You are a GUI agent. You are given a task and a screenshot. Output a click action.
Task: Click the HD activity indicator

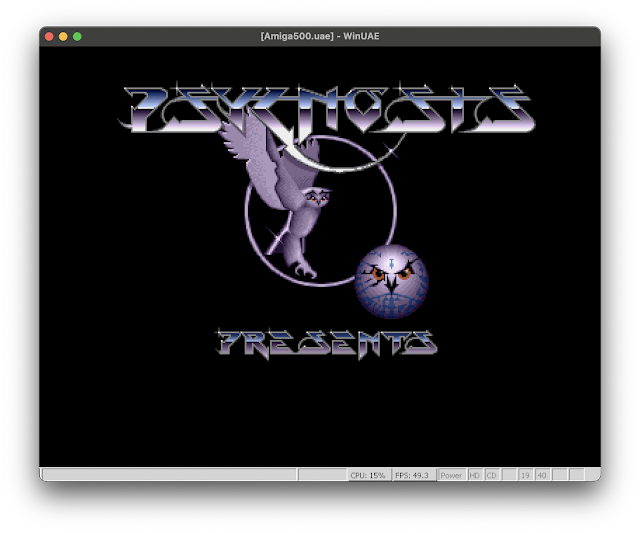pyautogui.click(x=475, y=475)
